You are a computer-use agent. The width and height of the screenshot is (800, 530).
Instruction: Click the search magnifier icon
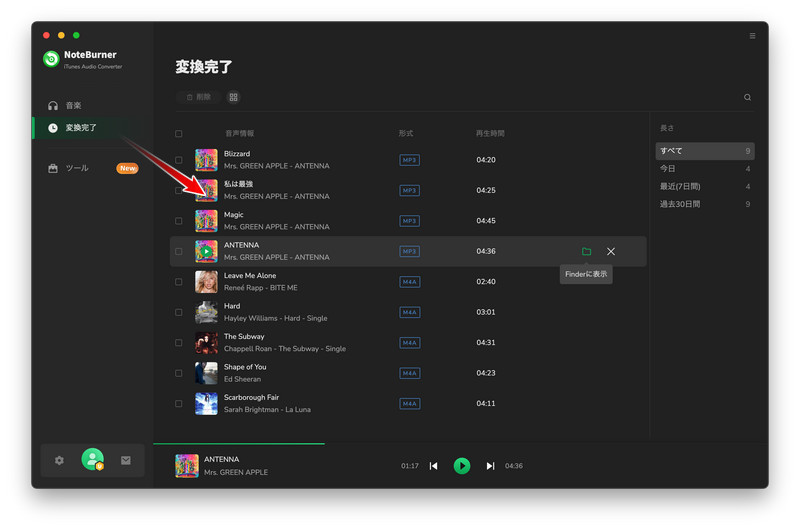coord(747,97)
